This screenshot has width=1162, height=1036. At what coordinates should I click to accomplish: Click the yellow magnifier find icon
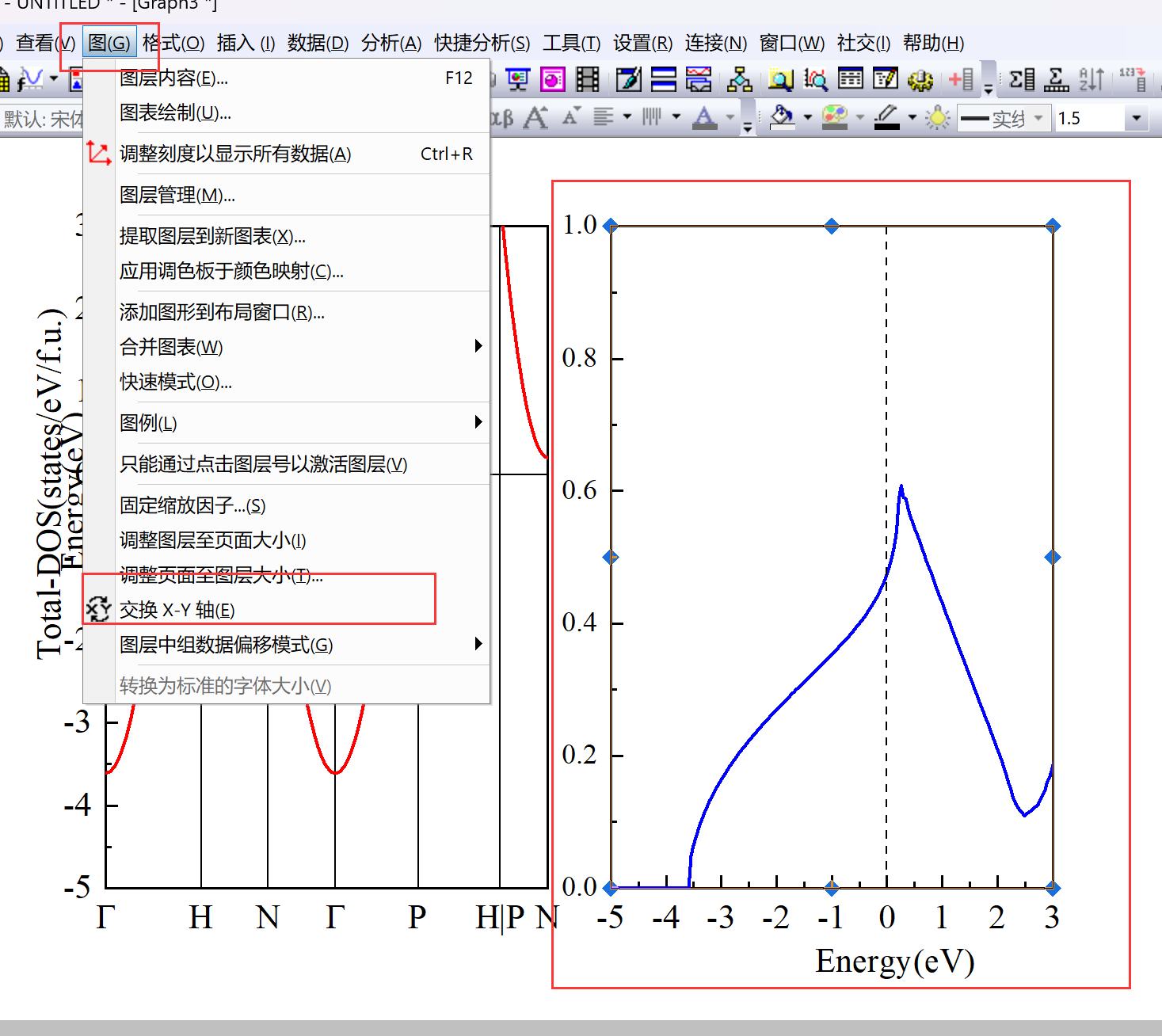(x=780, y=79)
